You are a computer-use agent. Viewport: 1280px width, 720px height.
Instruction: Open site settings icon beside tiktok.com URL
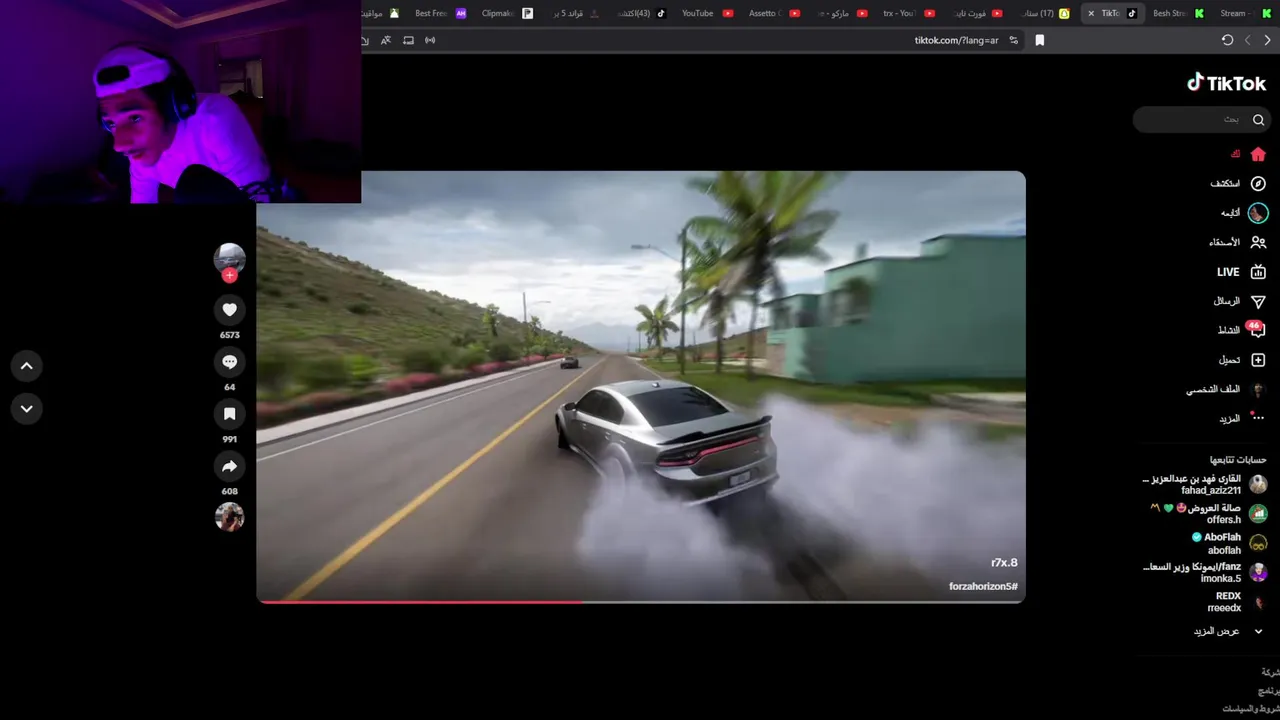1014,40
